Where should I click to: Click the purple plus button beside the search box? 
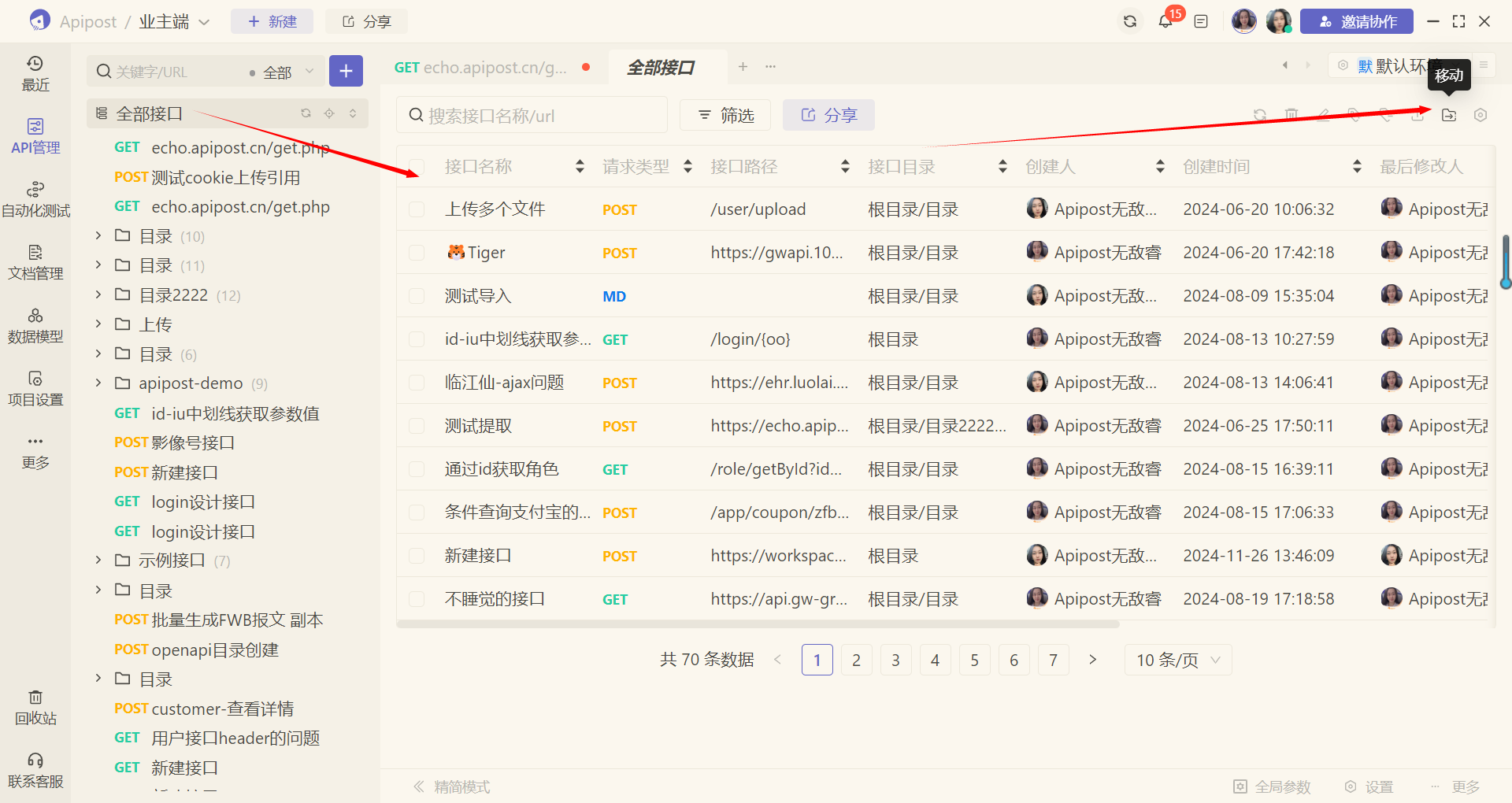point(346,71)
